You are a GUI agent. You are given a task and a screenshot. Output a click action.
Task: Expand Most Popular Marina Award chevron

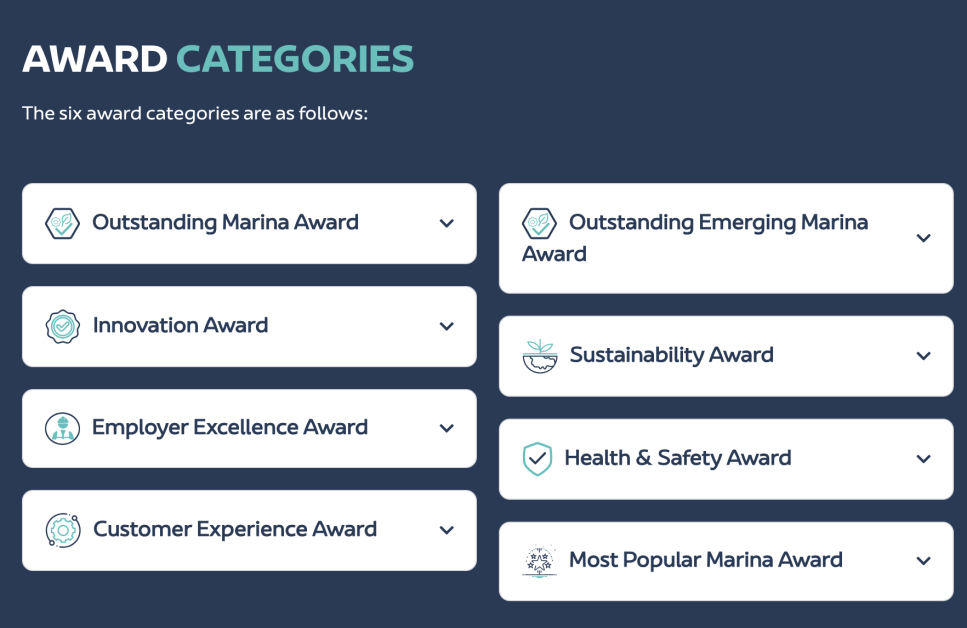[924, 561]
